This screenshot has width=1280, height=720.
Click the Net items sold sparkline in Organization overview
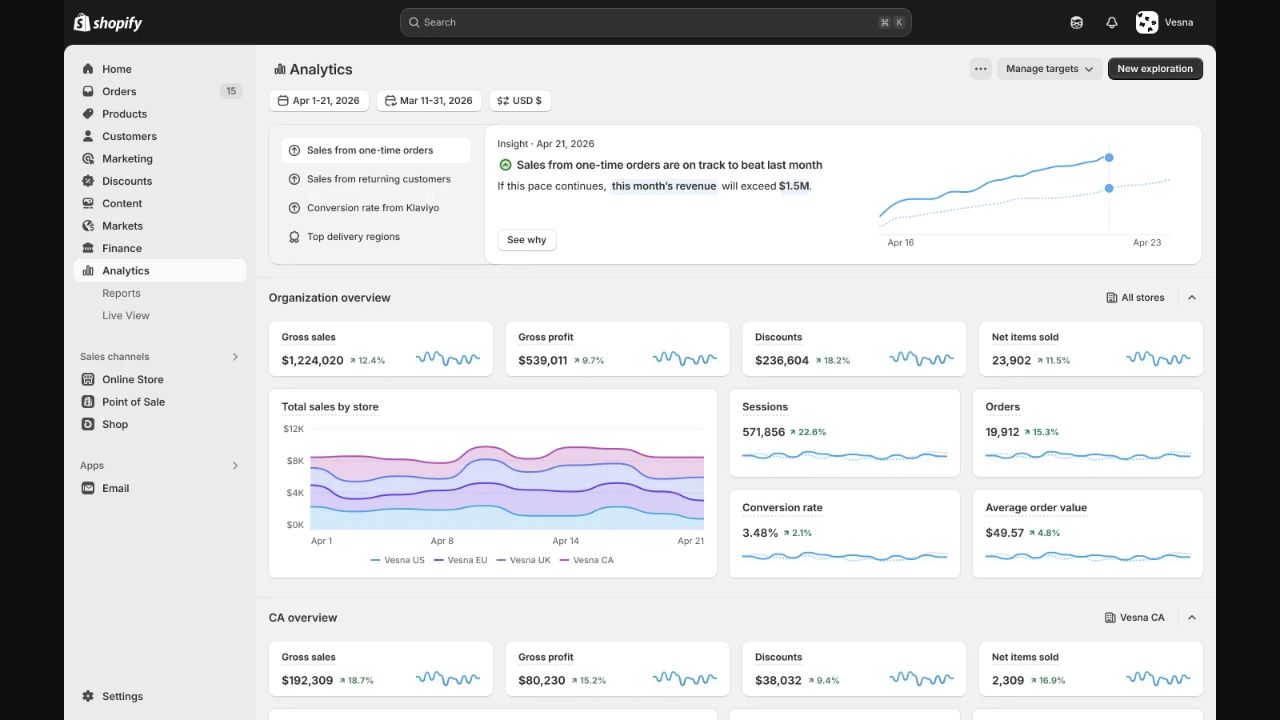click(1158, 358)
